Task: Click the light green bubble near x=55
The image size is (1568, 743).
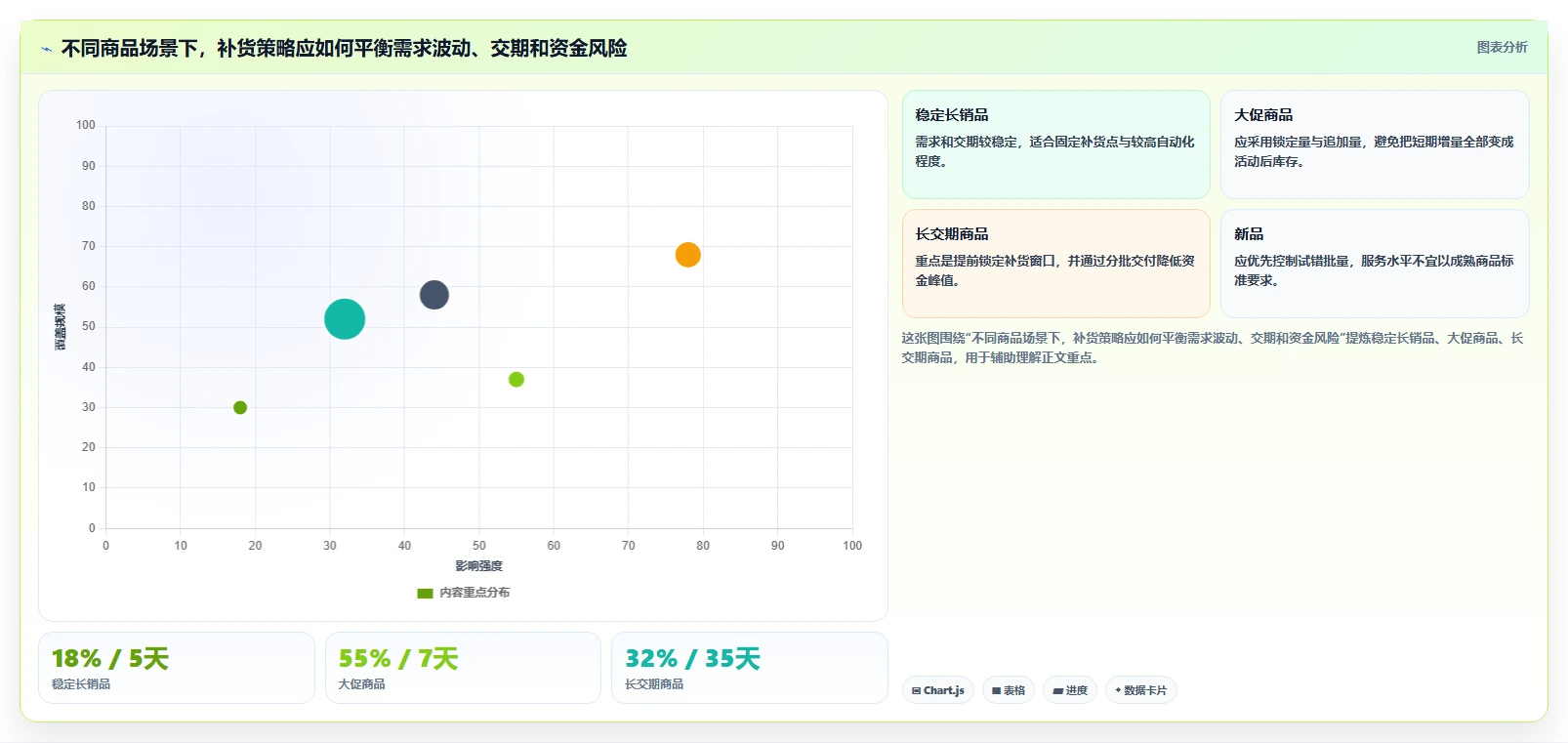Action: [516, 380]
